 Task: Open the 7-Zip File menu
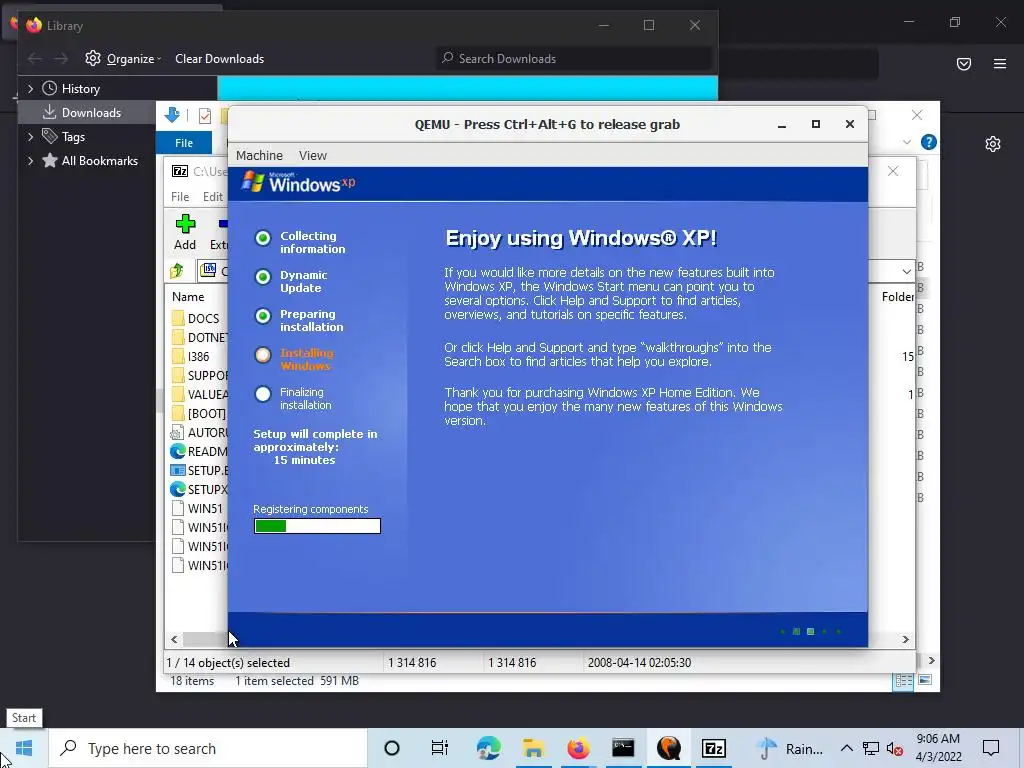tap(180, 197)
